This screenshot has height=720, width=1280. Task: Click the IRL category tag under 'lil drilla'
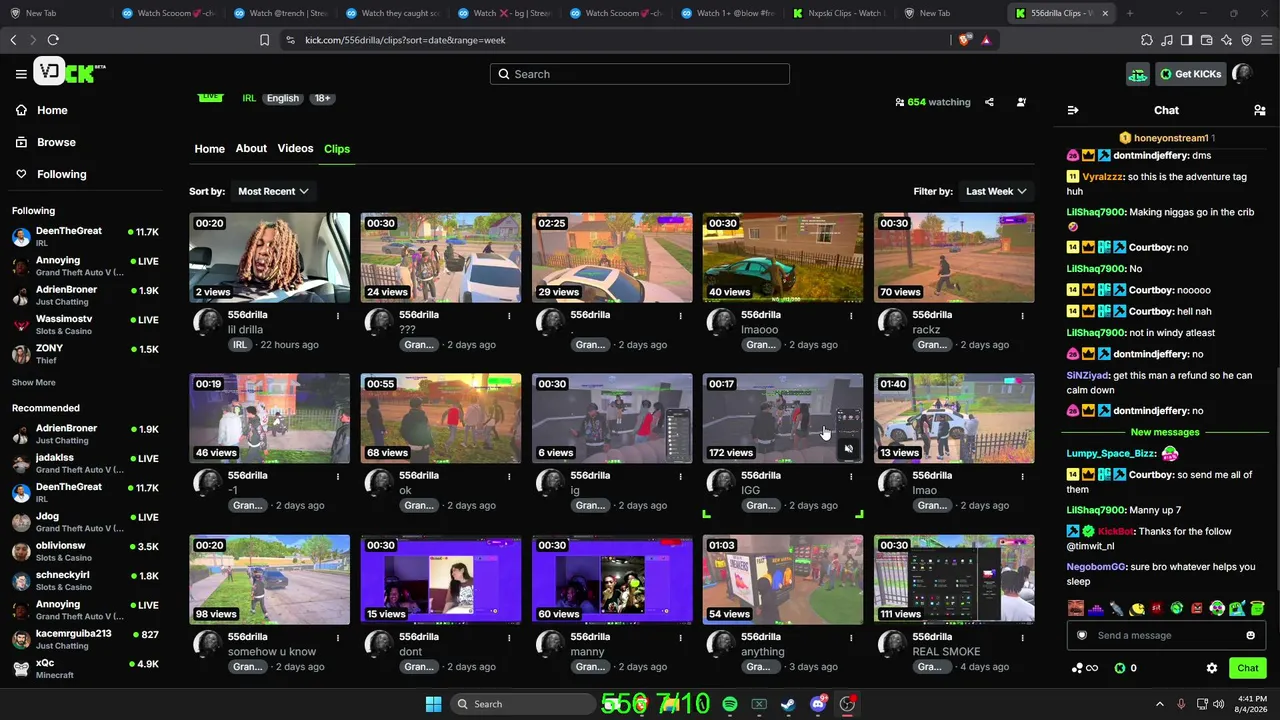click(x=239, y=345)
